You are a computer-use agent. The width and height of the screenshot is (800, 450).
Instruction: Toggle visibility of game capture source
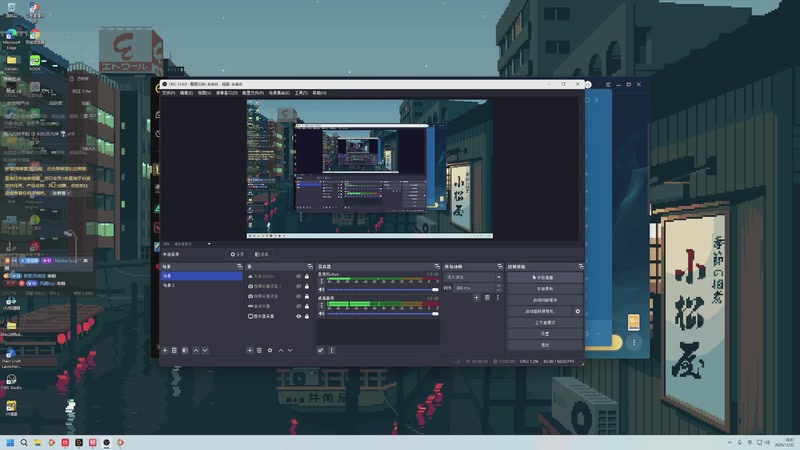[x=298, y=306]
